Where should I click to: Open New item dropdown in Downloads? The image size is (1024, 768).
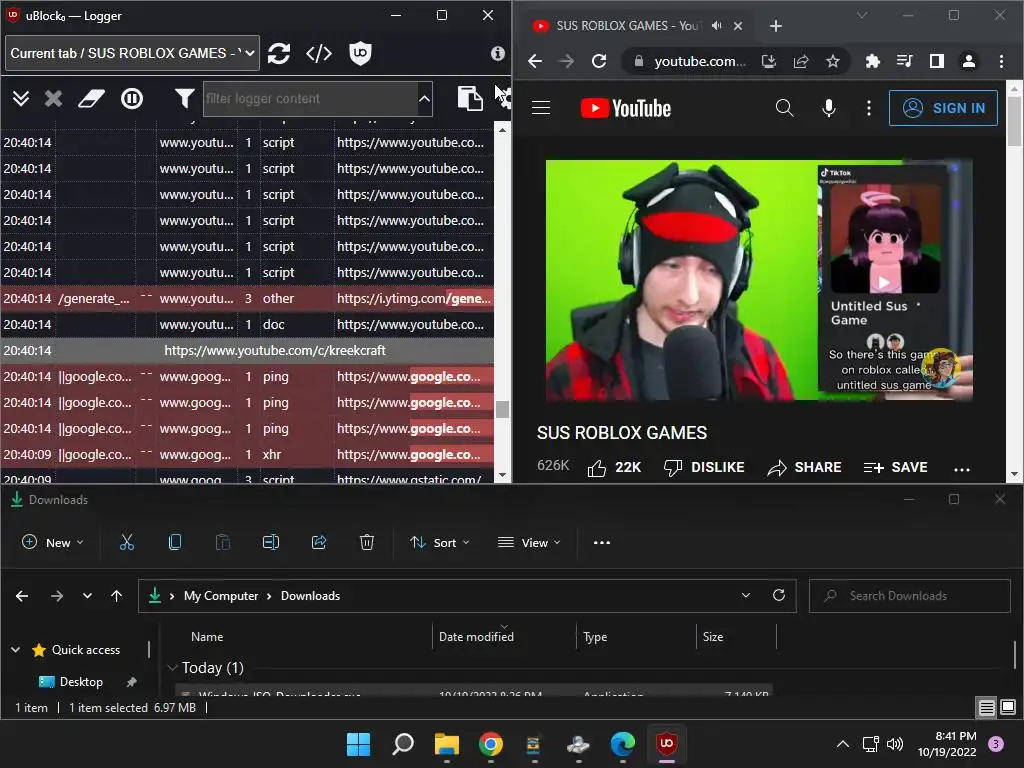click(53, 543)
